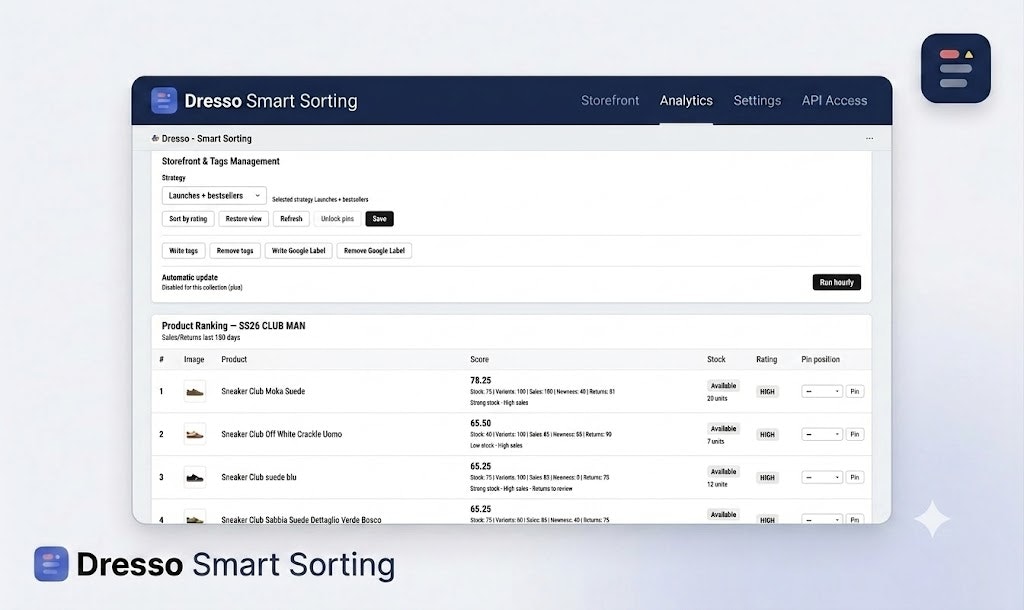Click 'Low stock · High sales' note
The image size is (1024, 610).
[496, 445]
